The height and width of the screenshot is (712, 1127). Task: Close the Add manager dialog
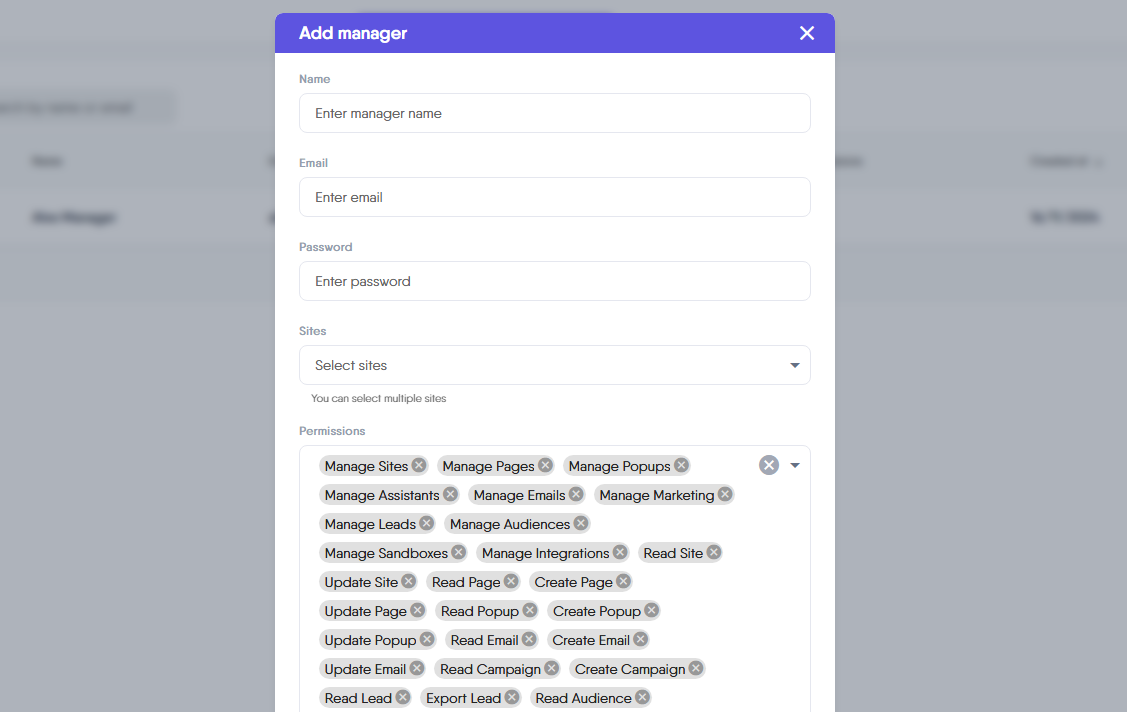coord(807,33)
